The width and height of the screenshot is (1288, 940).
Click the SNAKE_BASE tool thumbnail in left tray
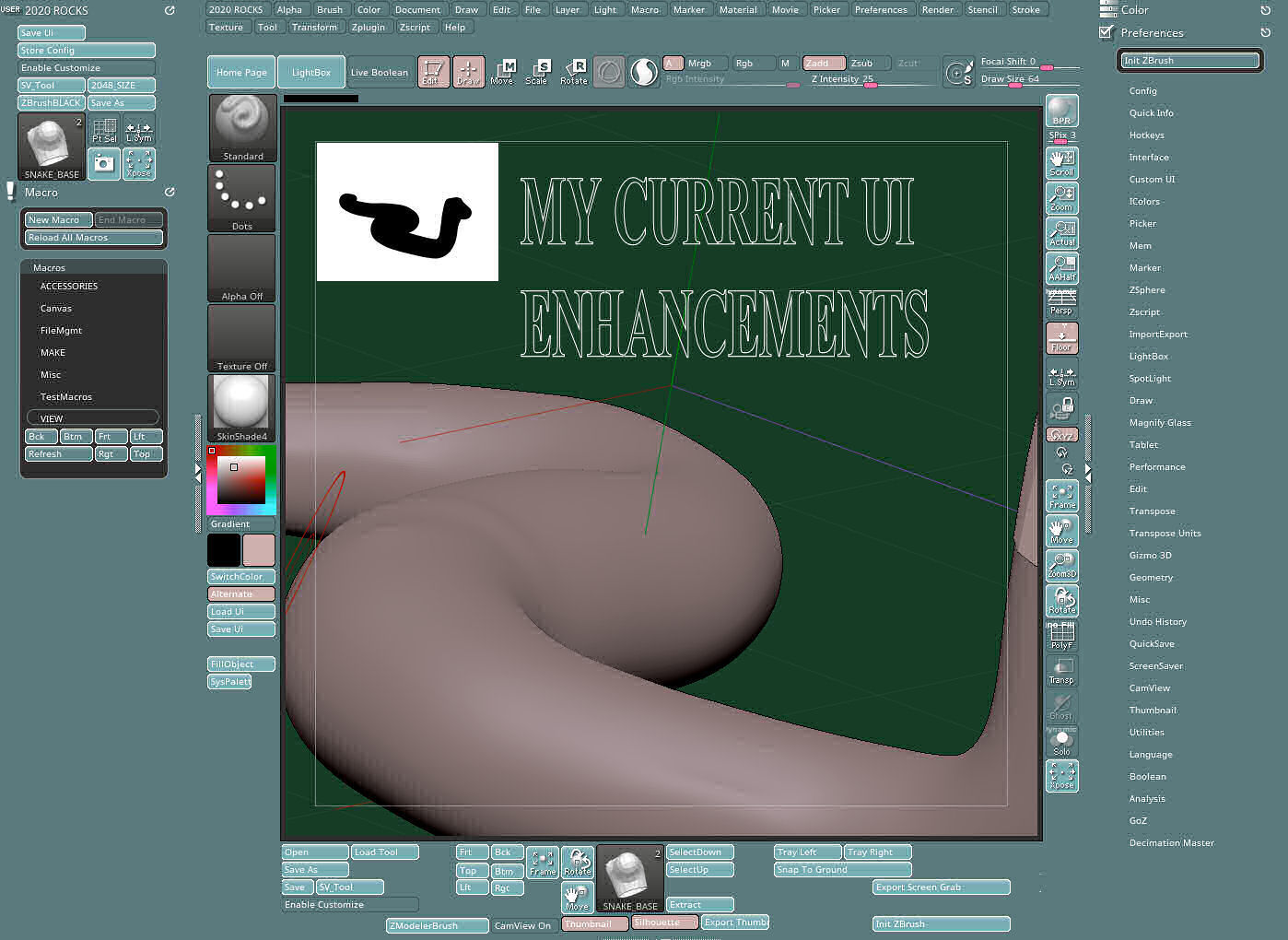tap(52, 147)
